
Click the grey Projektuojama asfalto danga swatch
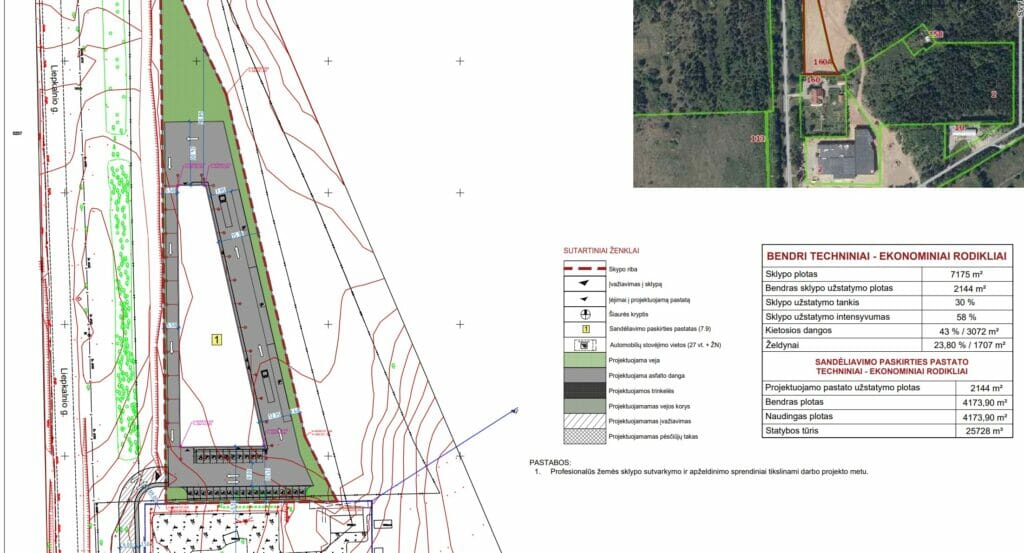tap(584, 375)
